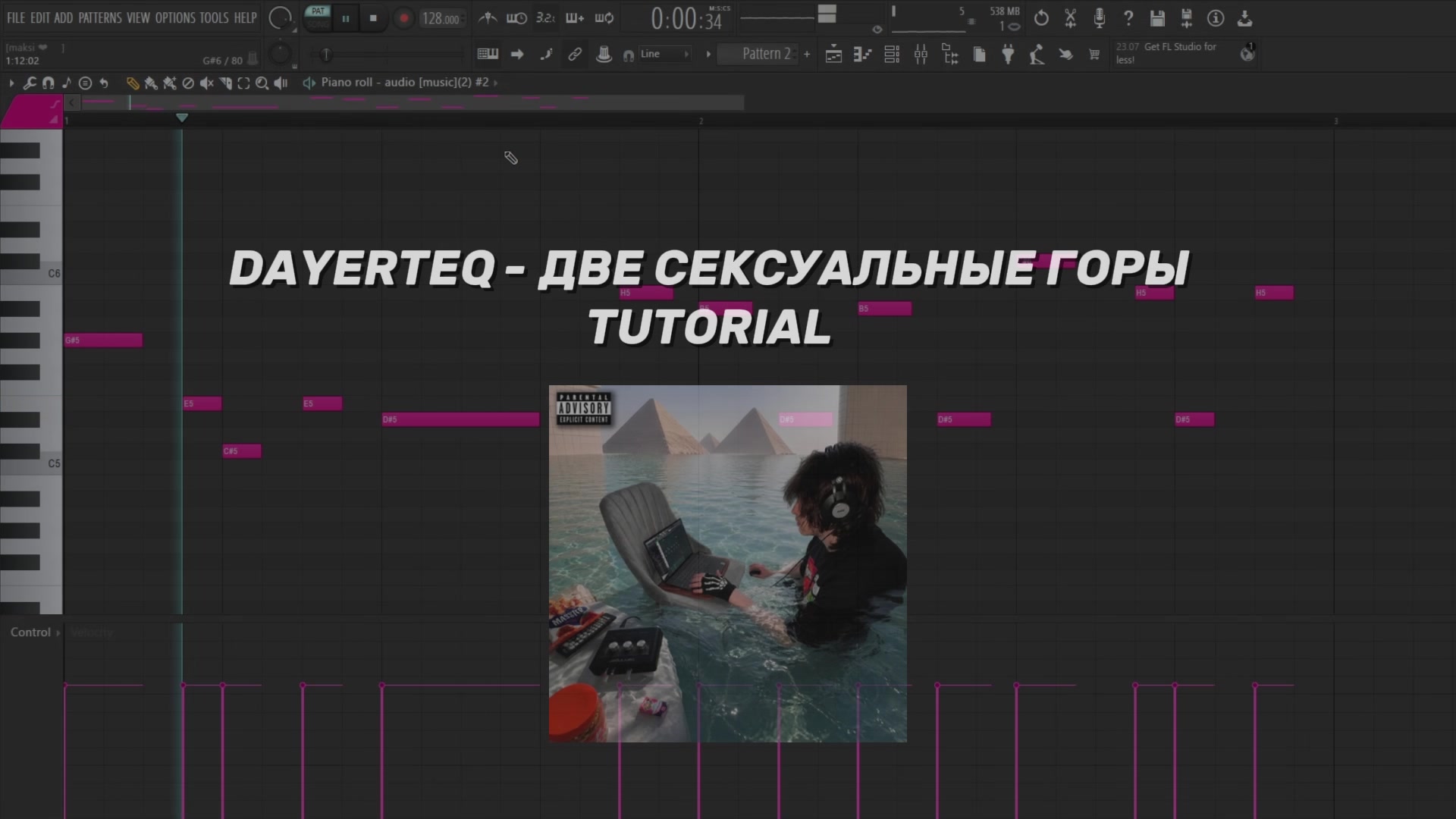The width and height of the screenshot is (1456, 819).
Task: Open the project picker pages icon
Action: 979,54
